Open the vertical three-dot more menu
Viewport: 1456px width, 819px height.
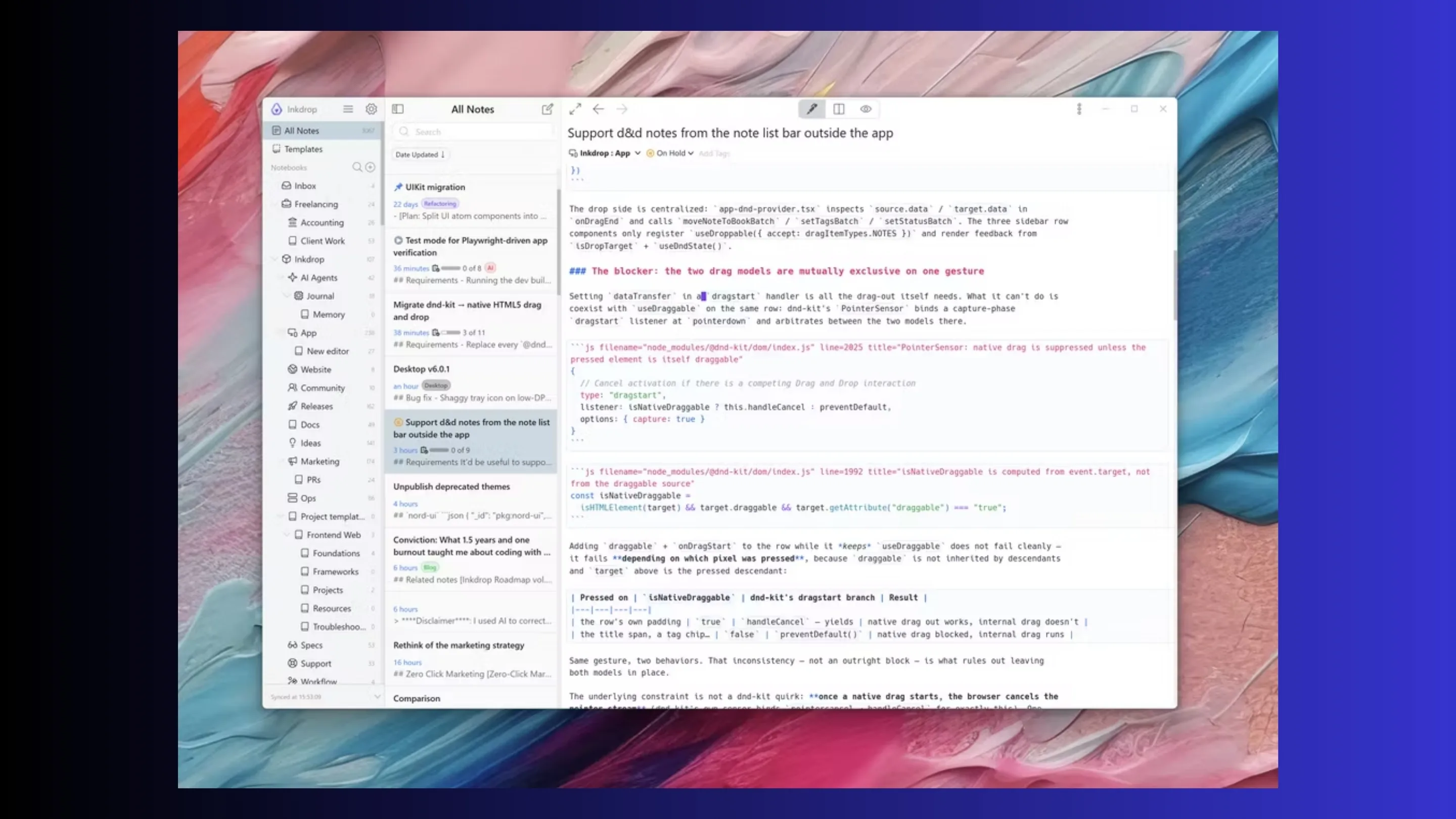coord(1079,109)
